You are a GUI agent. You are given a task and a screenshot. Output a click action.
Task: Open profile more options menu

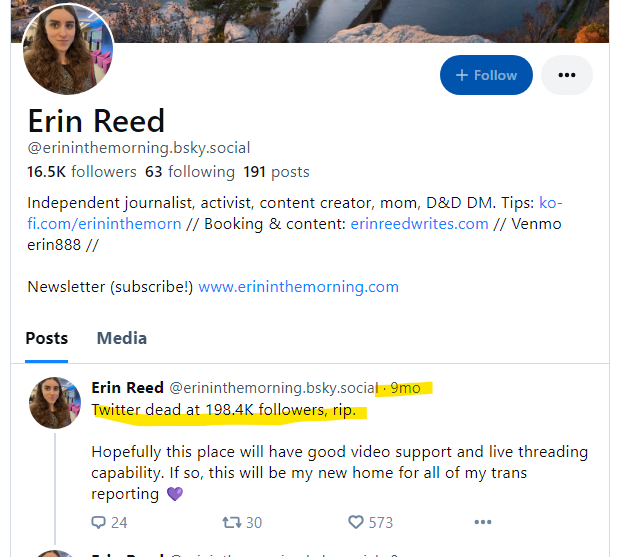pyautogui.click(x=567, y=75)
